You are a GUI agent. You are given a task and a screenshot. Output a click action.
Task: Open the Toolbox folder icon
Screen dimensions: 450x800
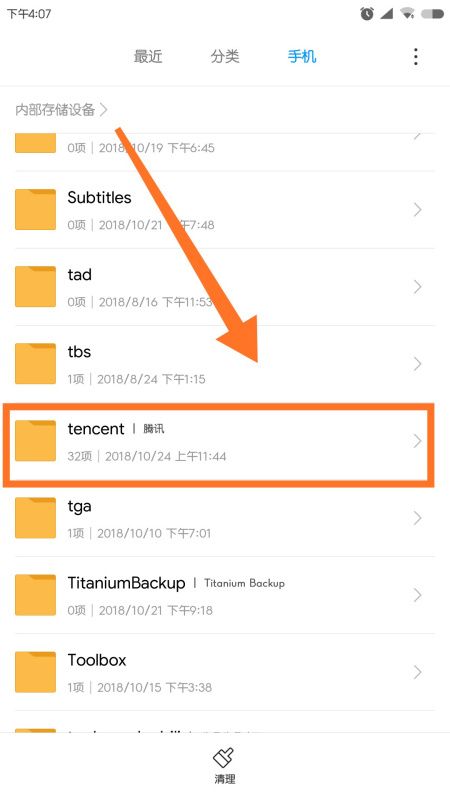35,672
